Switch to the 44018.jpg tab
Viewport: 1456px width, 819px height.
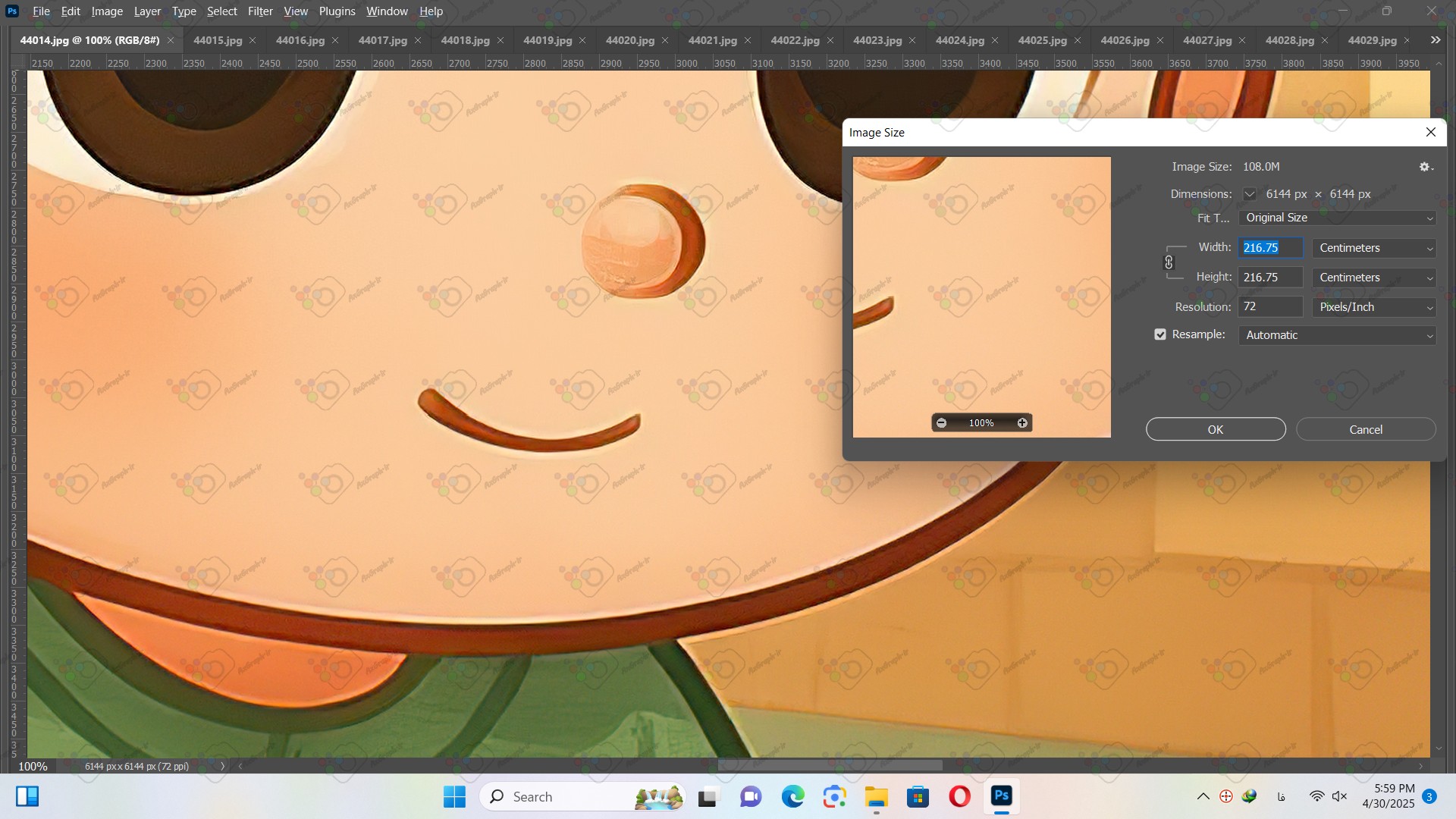[465, 40]
